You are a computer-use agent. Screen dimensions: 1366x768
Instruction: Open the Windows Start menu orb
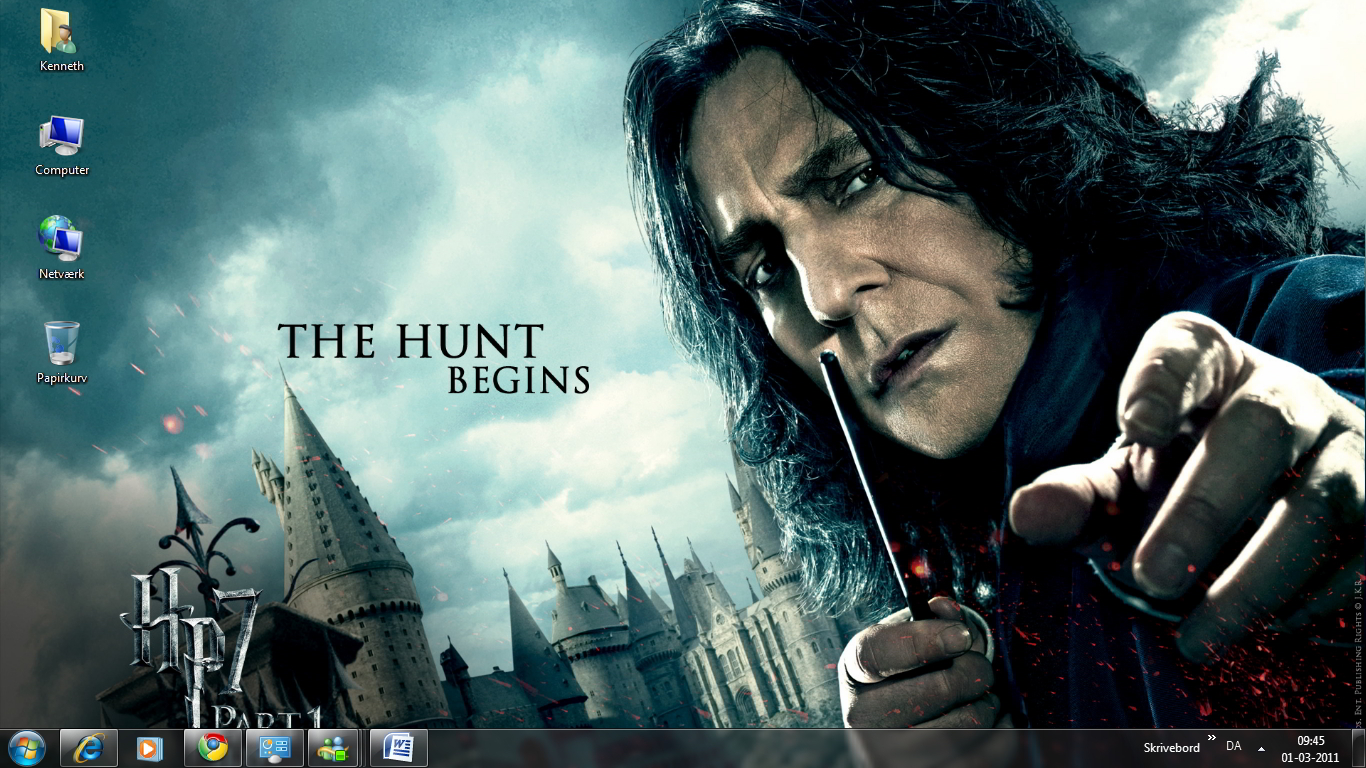click(x=26, y=748)
